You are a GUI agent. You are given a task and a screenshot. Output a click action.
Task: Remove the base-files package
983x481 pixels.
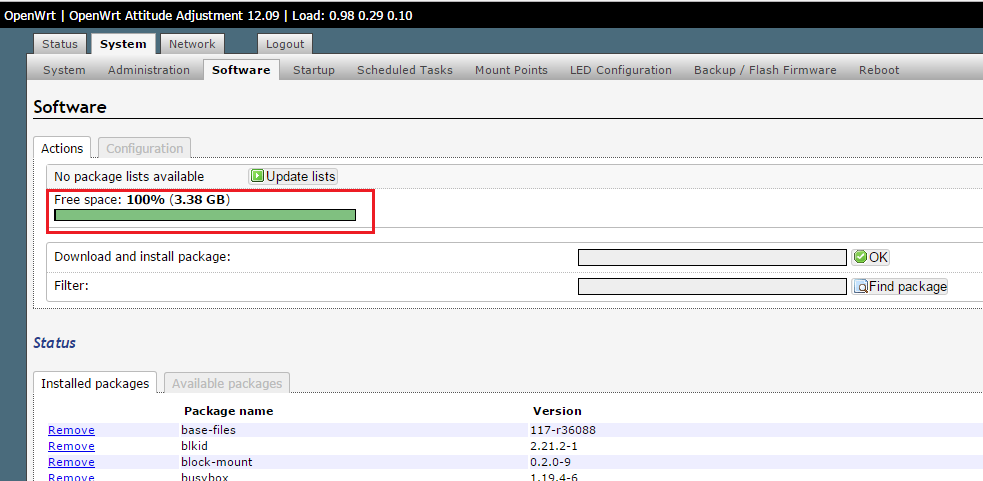[x=71, y=430]
